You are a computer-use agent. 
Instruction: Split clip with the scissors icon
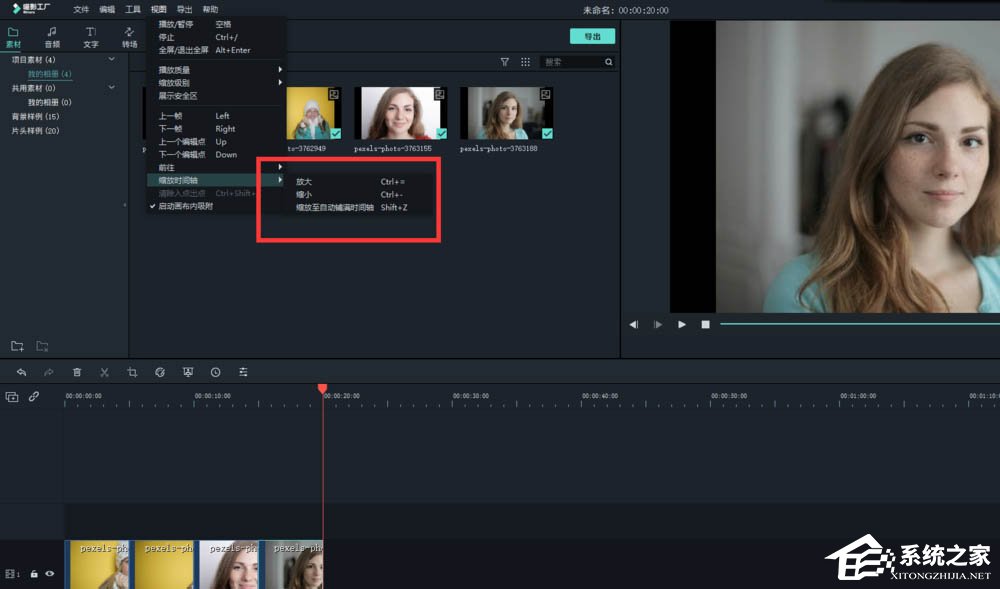[105, 372]
